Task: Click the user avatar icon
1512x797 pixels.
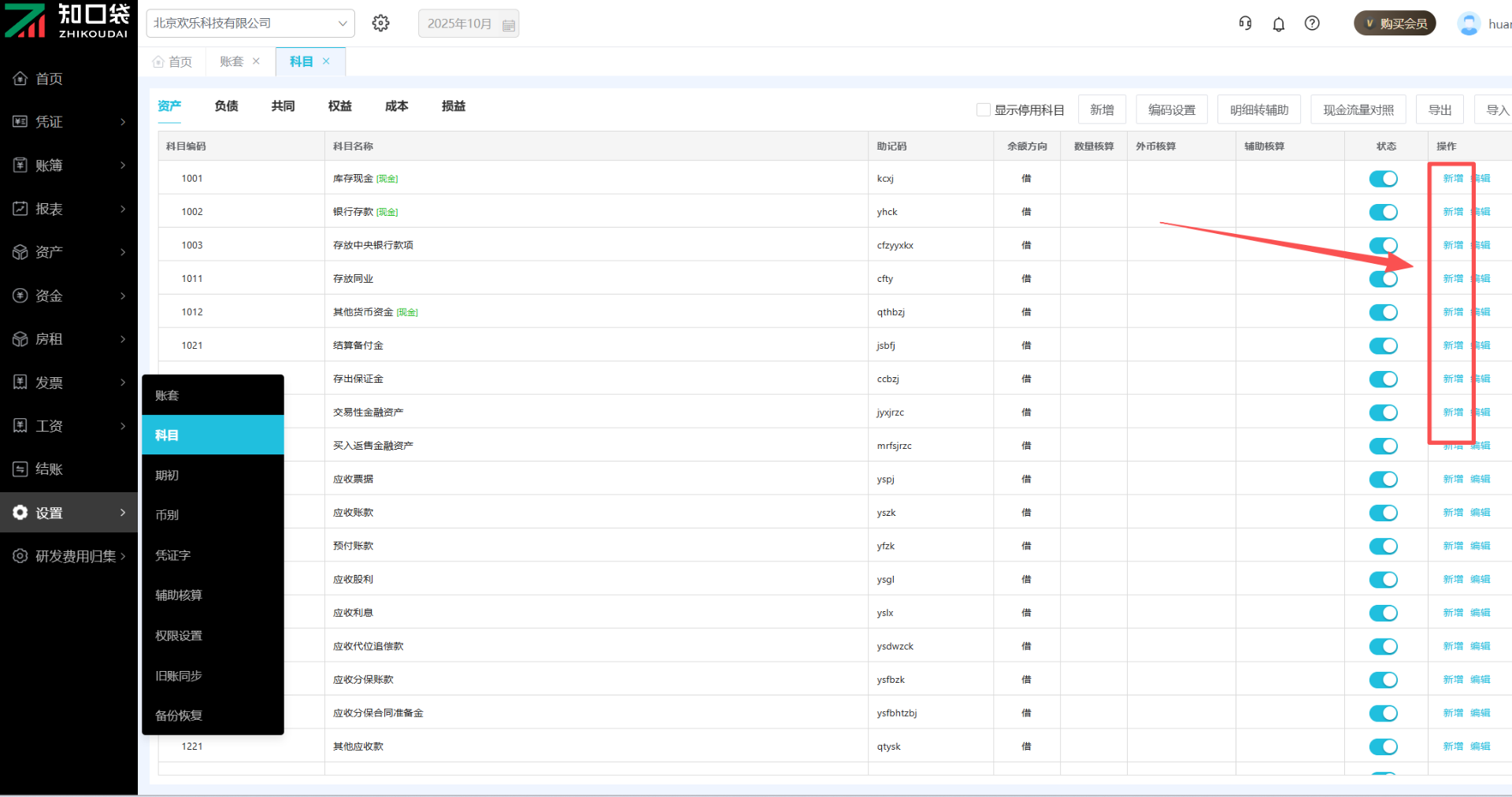Action: pos(1468,24)
